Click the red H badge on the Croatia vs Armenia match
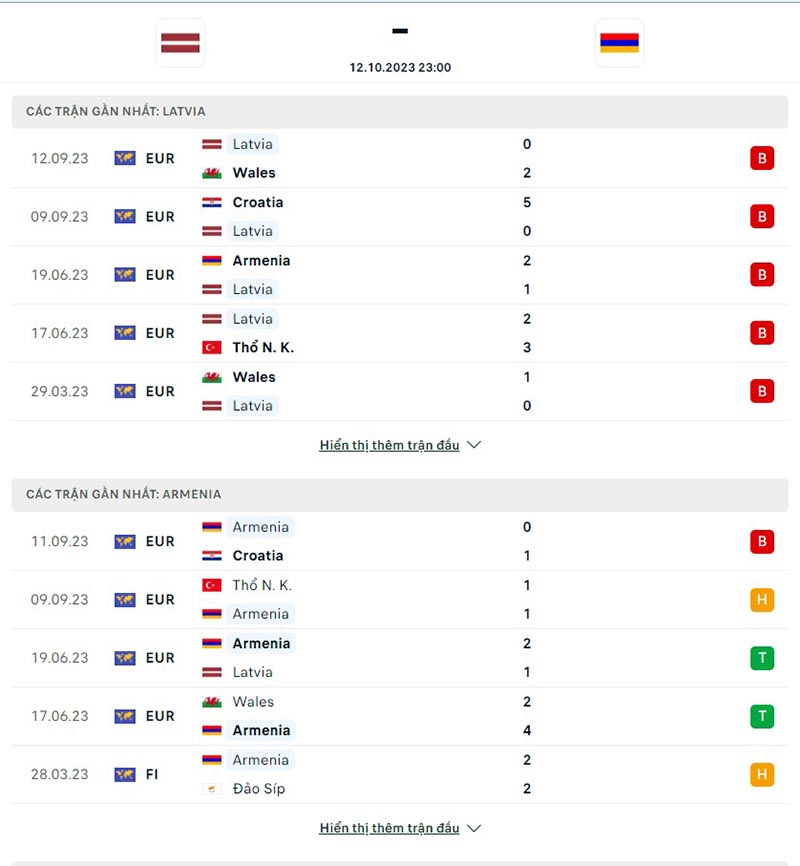The height and width of the screenshot is (866, 800). pos(761,541)
